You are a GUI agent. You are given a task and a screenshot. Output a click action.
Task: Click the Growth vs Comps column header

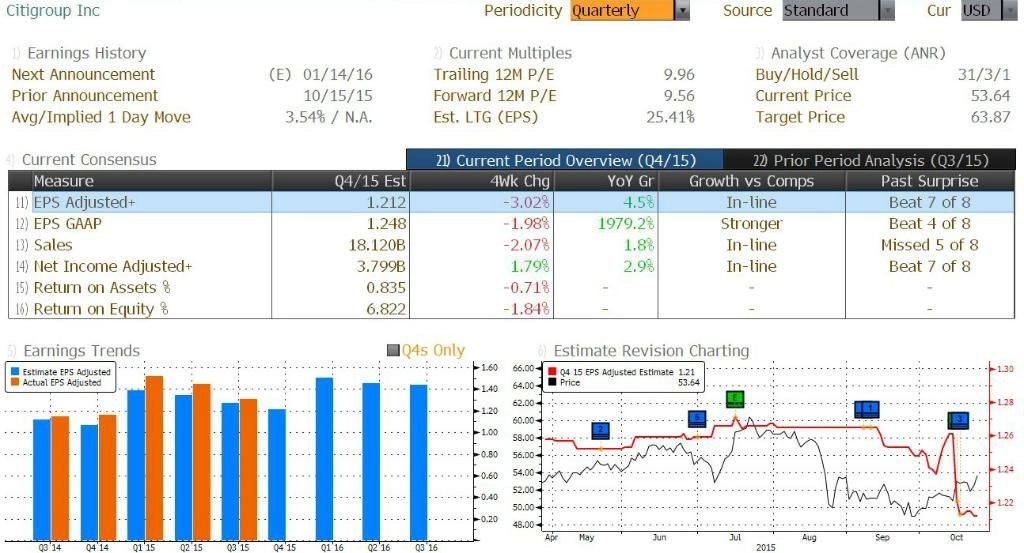pyautogui.click(x=752, y=181)
